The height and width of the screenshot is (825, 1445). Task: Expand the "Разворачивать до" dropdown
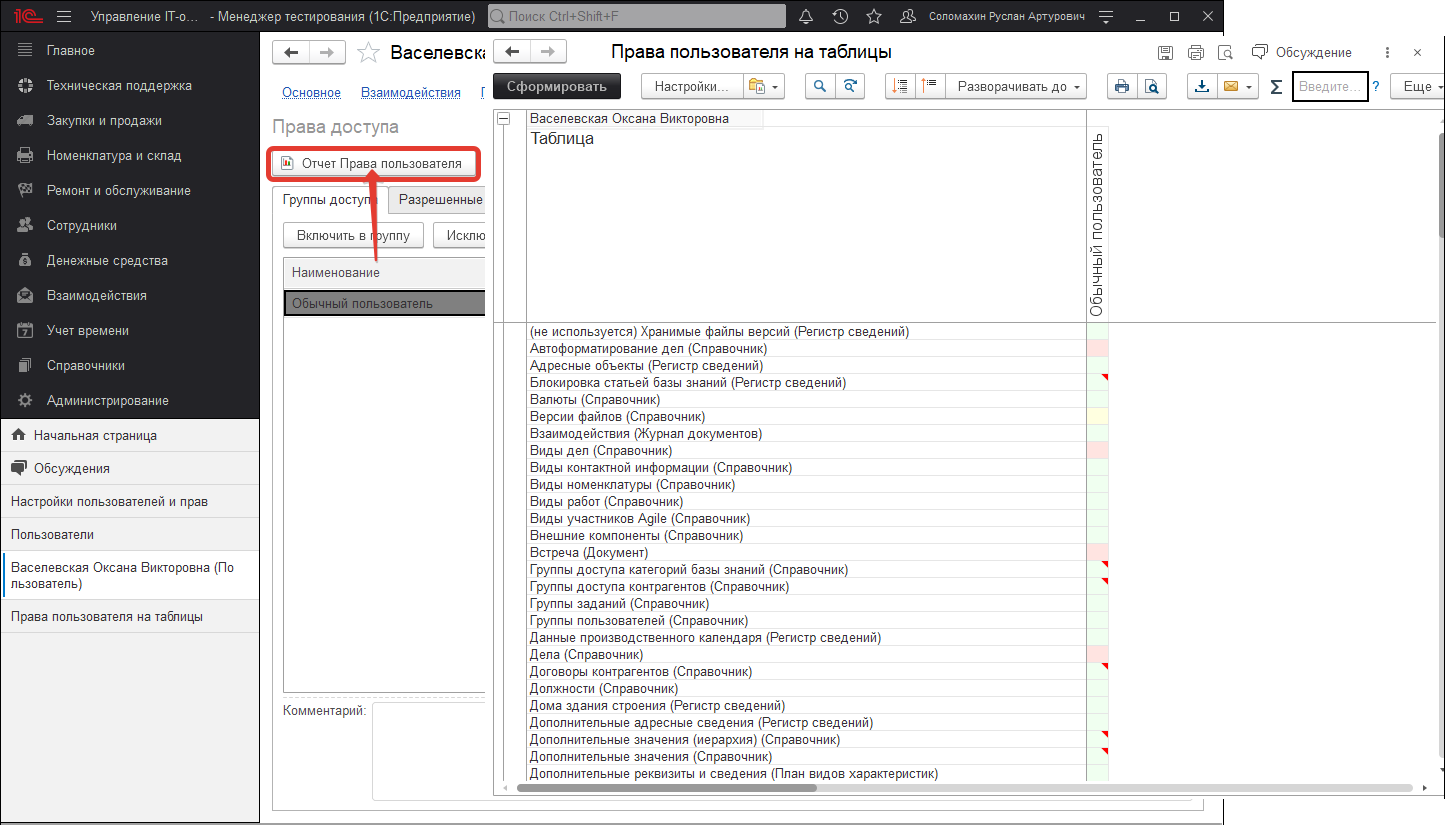point(1019,87)
